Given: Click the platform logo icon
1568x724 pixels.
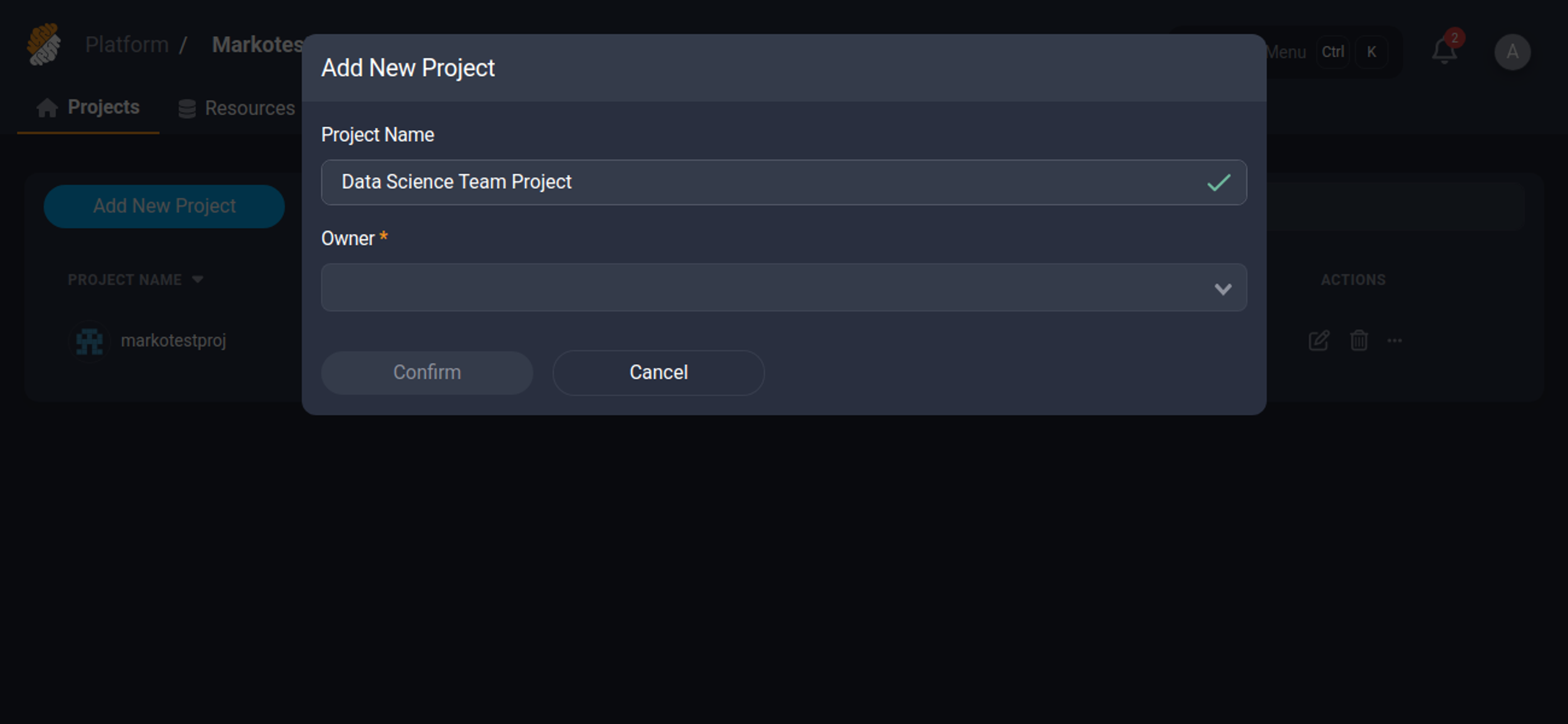Looking at the screenshot, I should point(44,44).
